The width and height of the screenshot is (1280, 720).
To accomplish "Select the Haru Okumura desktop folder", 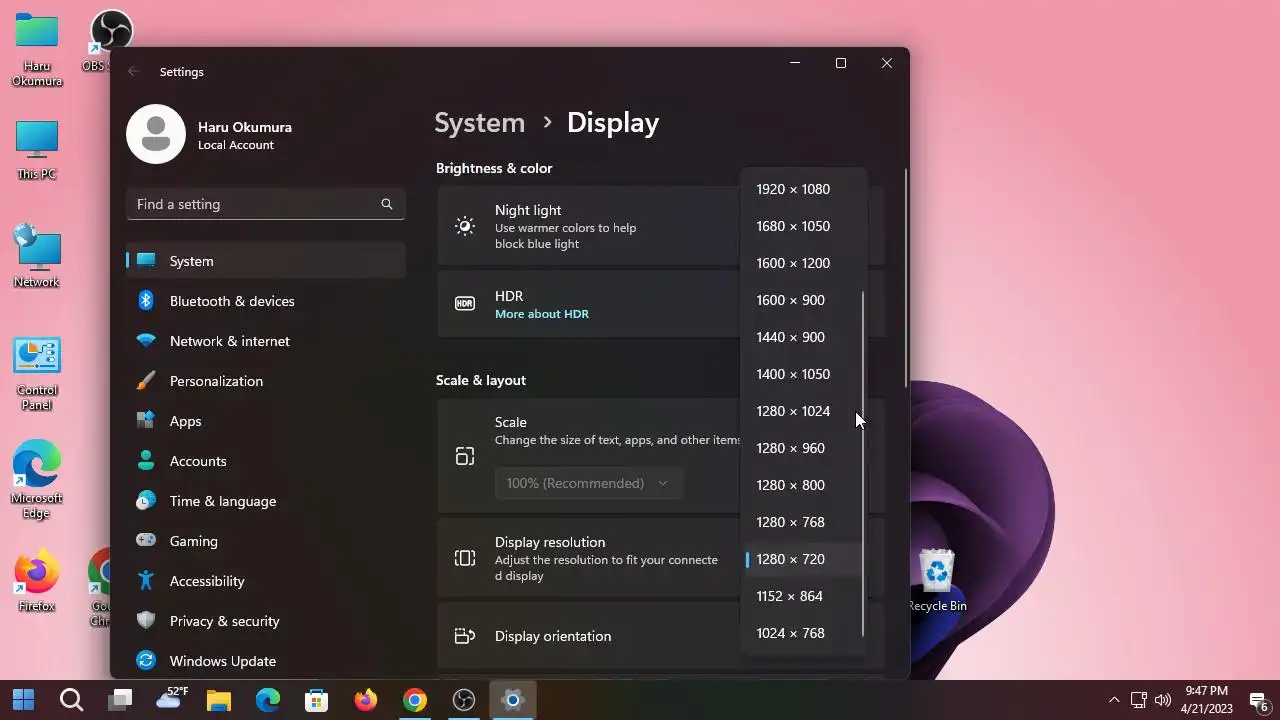I will (x=37, y=50).
